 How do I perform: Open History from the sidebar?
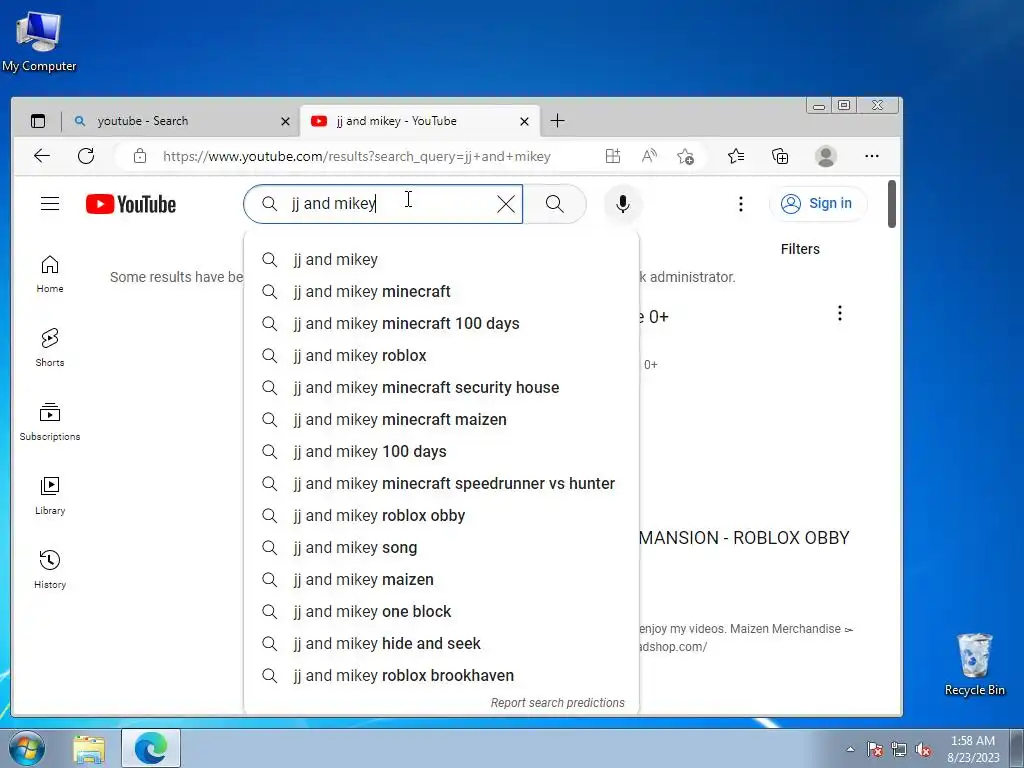click(x=50, y=570)
